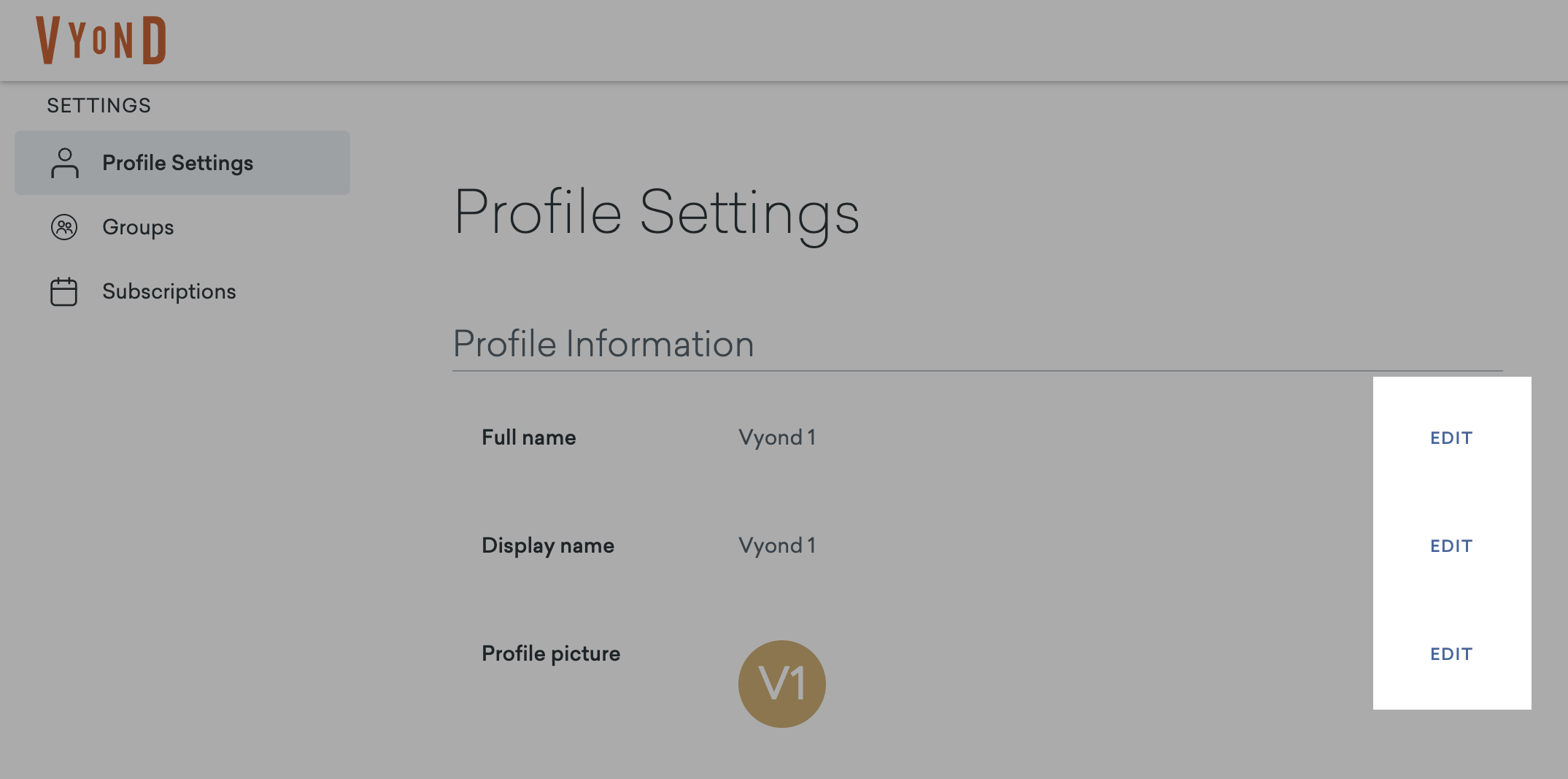Click the Profile Information section header
Viewport: 1568px width, 779px height.
[x=603, y=343]
